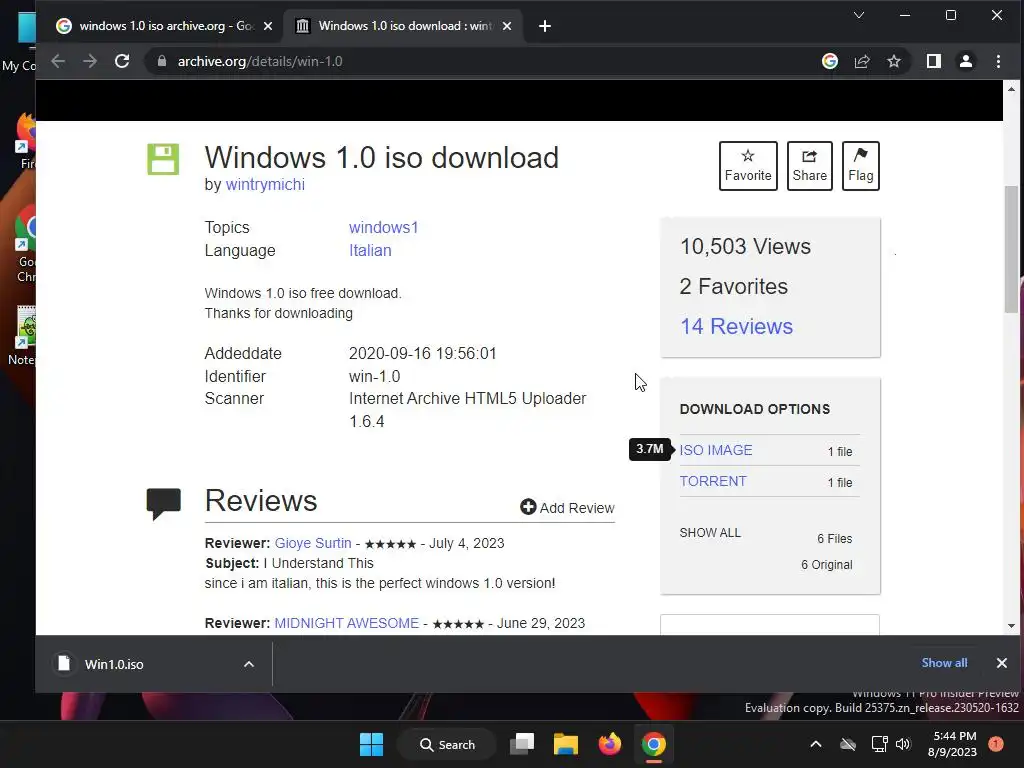Open uploader wintrymichi profile
Viewport: 1024px width, 768px height.
pos(265,185)
